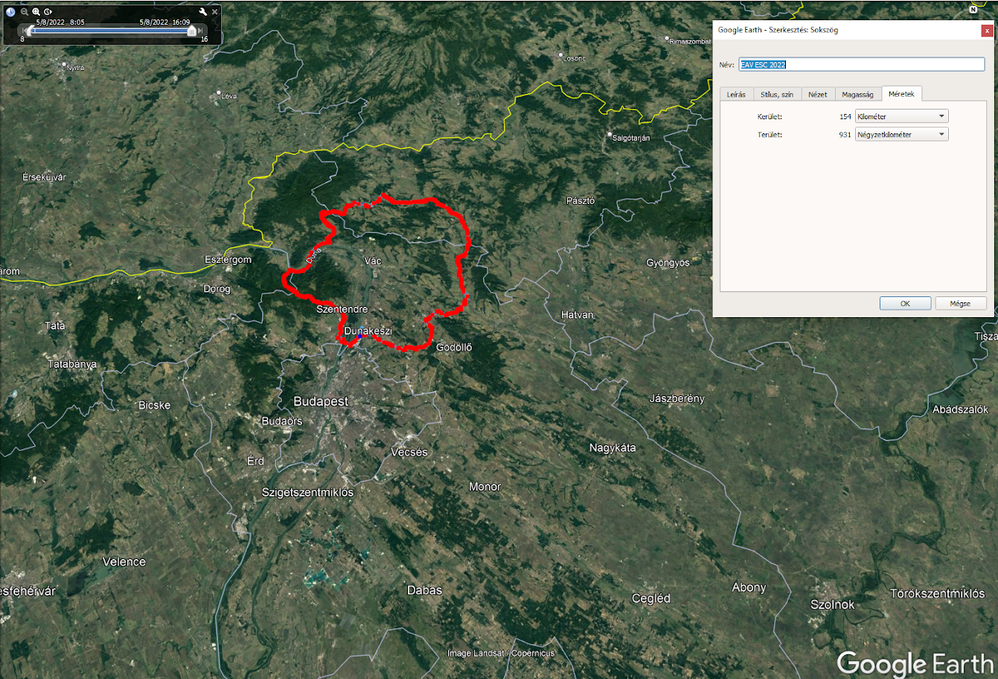Click the Tatabánya map label
This screenshot has height=679, width=998.
[x=72, y=365]
